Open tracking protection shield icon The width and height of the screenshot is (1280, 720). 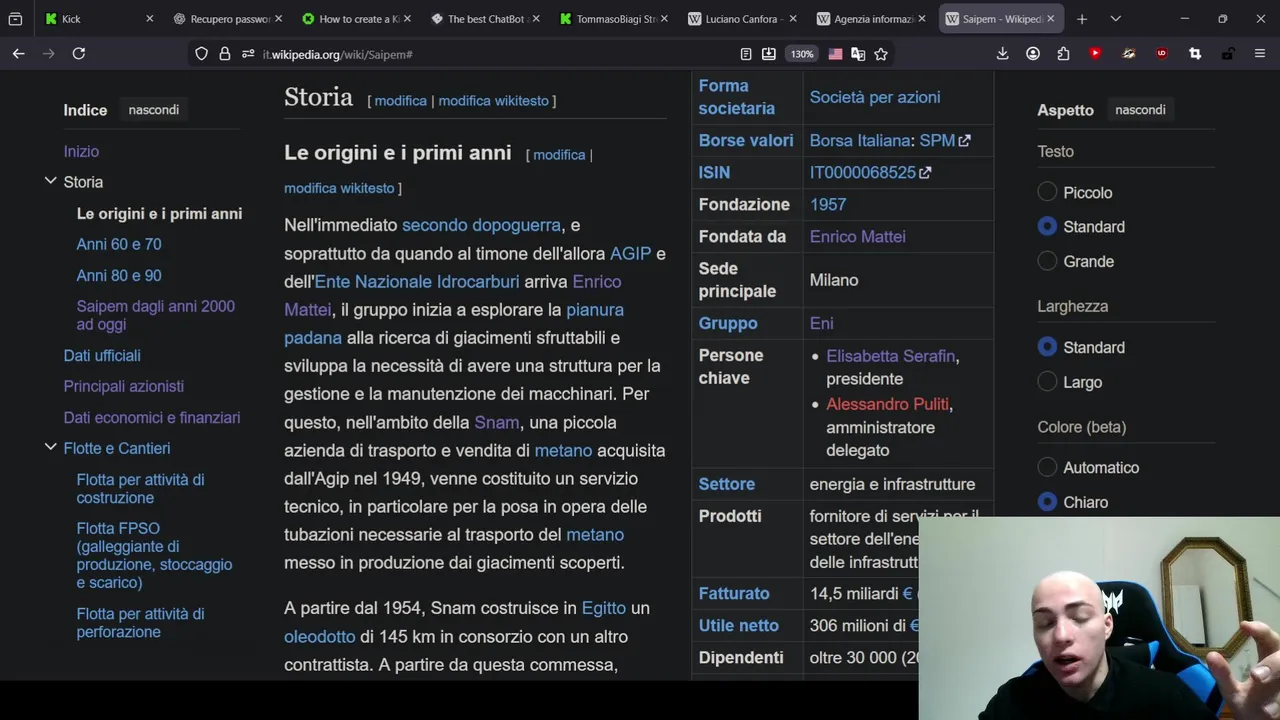pos(201,54)
